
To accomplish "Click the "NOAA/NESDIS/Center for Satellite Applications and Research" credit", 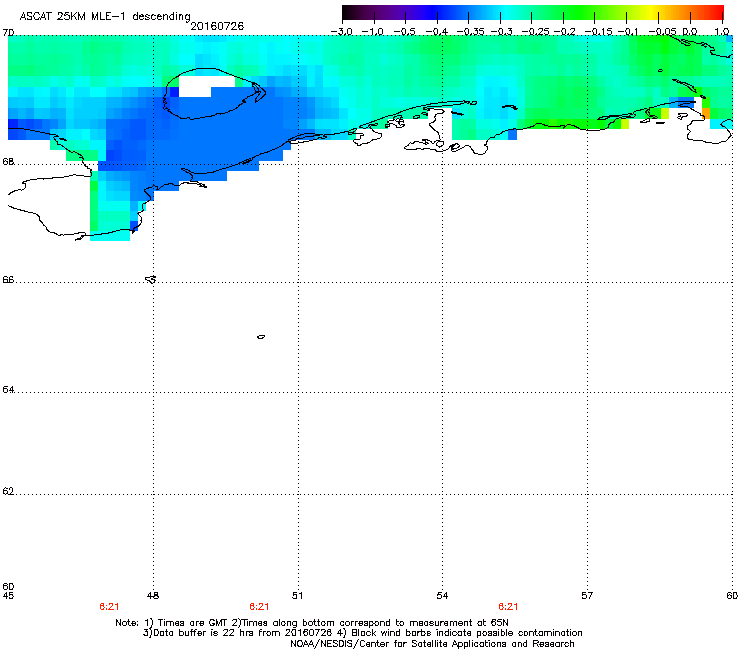I will [432, 643].
